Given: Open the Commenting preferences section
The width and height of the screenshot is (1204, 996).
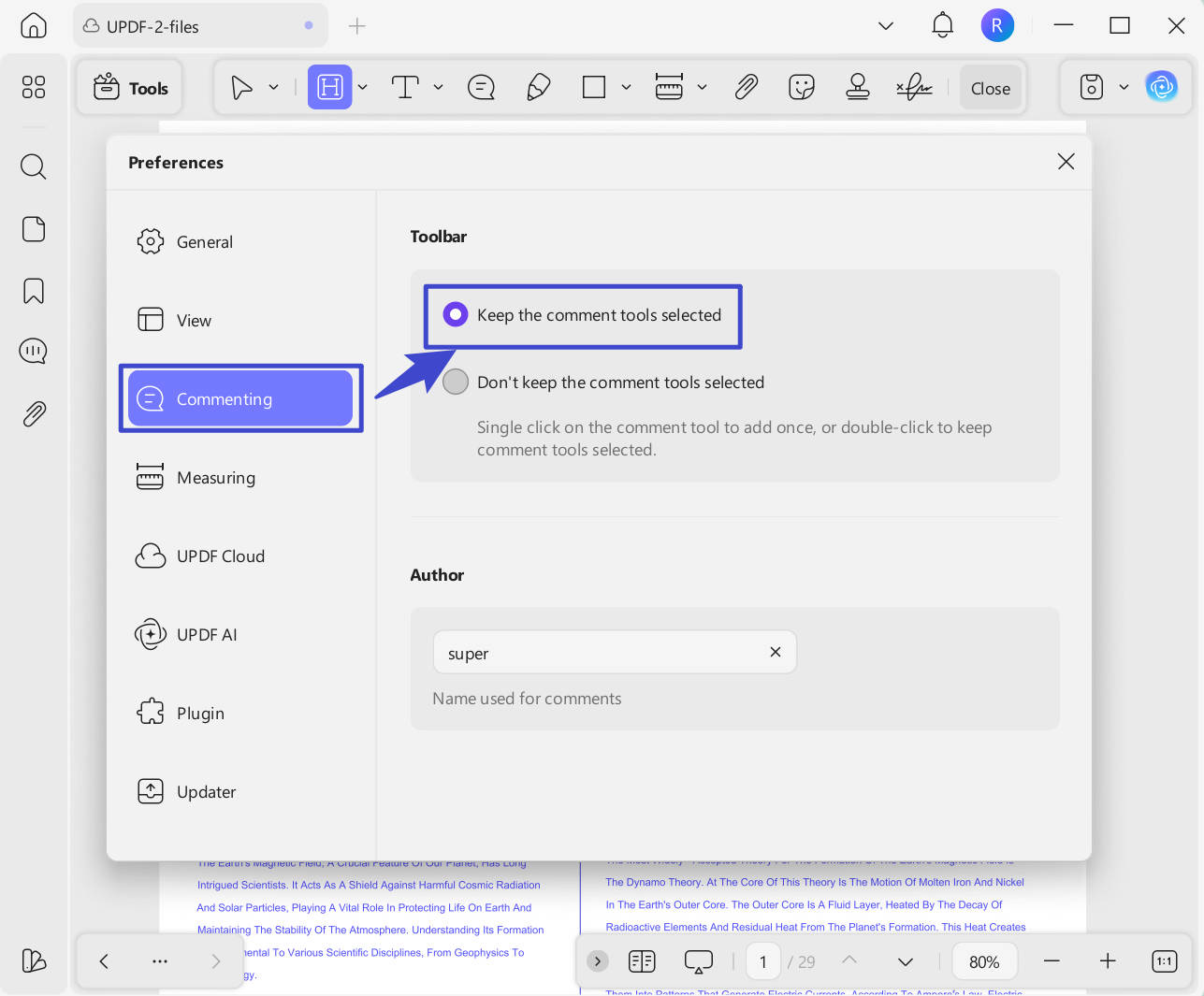Looking at the screenshot, I should pos(240,398).
